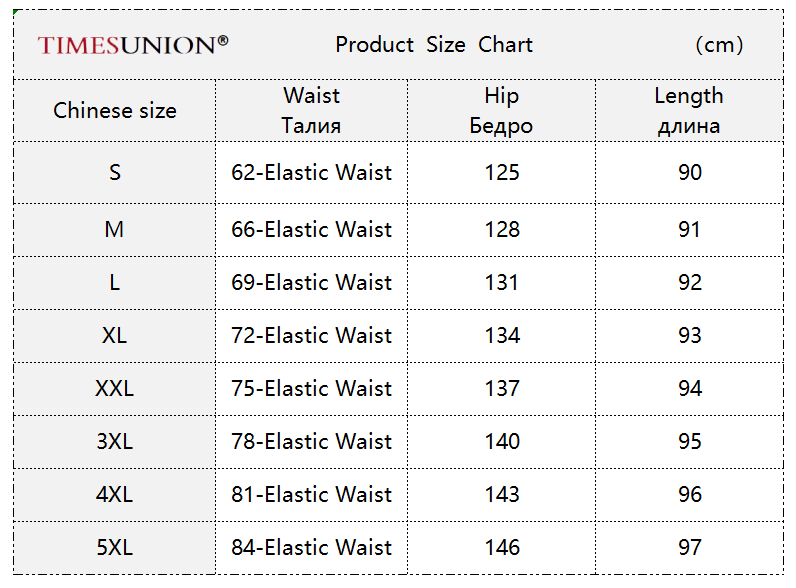Image resolution: width=796 pixels, height=588 pixels.
Task: Click the (cm) unit label
Action: (719, 45)
